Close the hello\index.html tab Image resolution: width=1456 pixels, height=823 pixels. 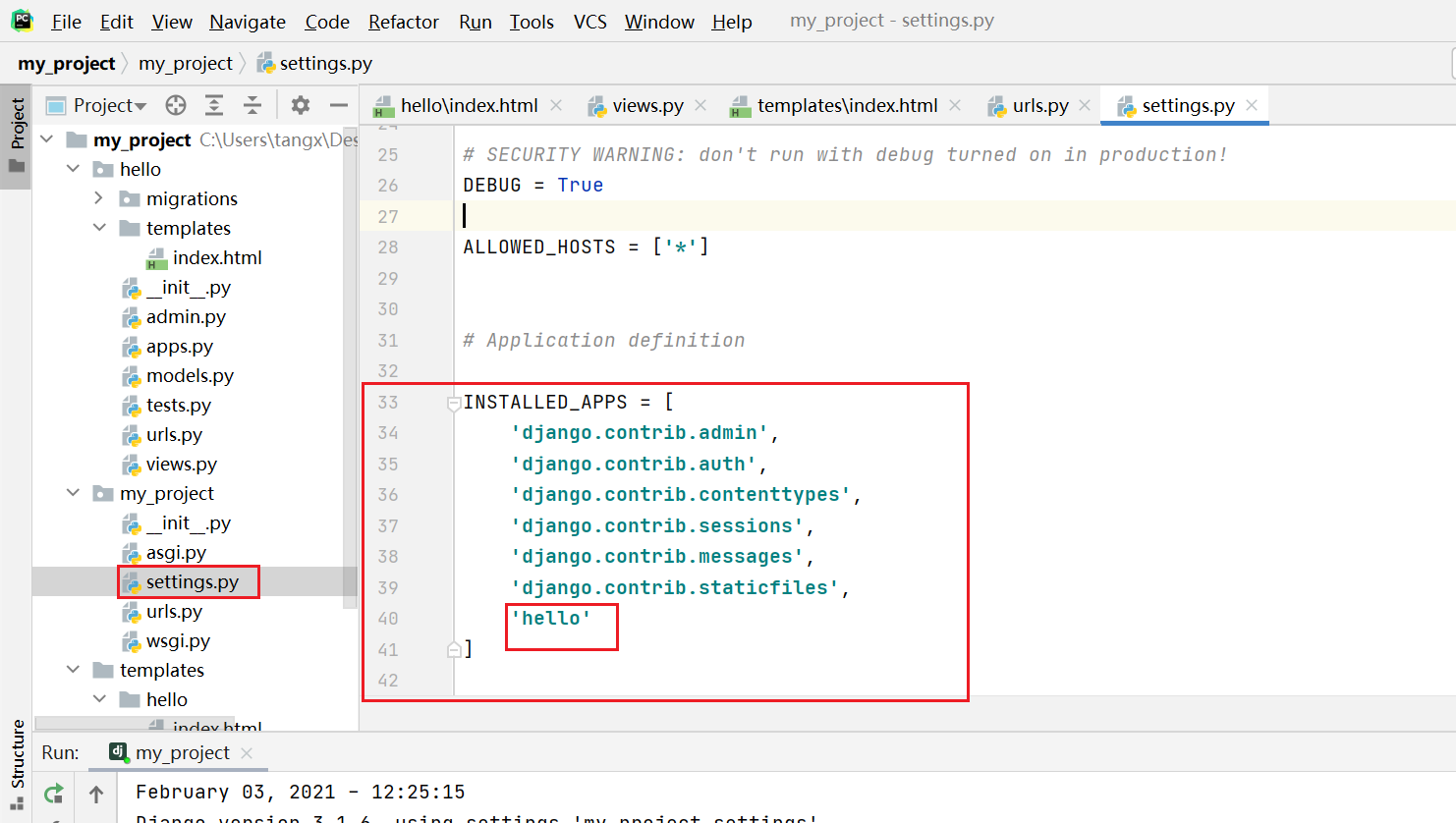[556, 105]
